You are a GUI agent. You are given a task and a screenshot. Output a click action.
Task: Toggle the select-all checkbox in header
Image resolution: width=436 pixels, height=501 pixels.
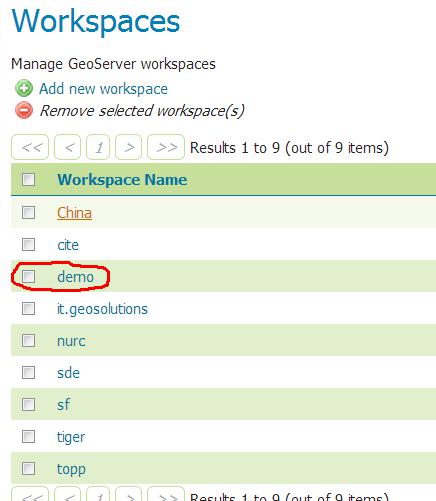point(28,179)
